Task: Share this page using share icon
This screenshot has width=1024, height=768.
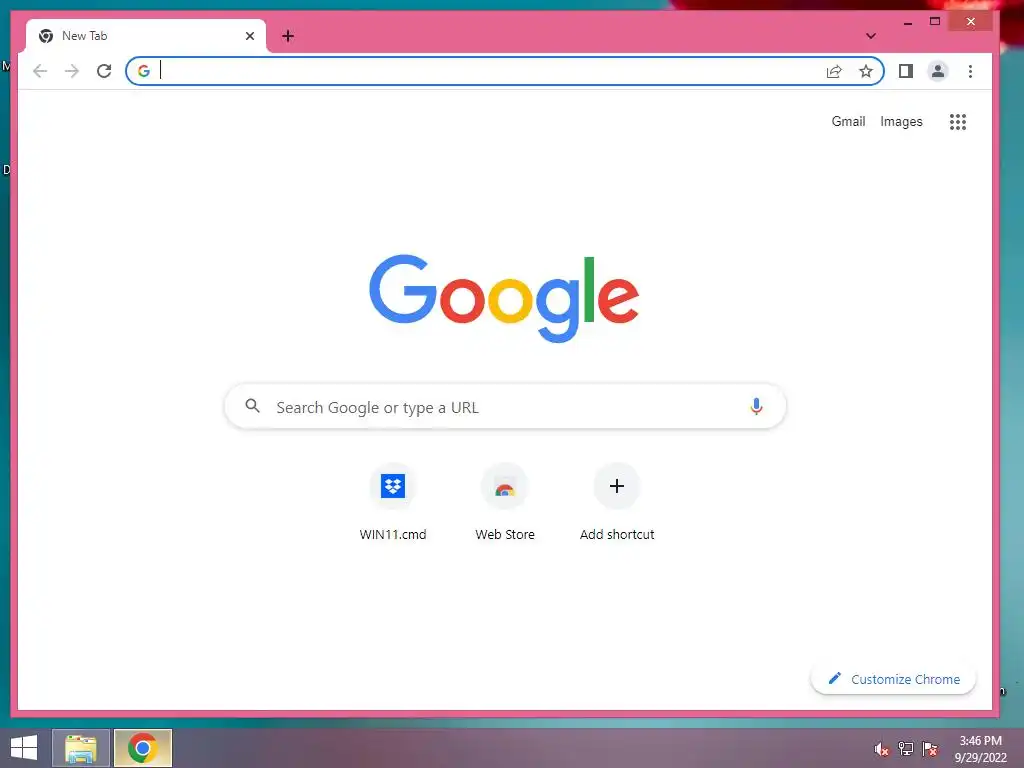Action: pyautogui.click(x=834, y=71)
